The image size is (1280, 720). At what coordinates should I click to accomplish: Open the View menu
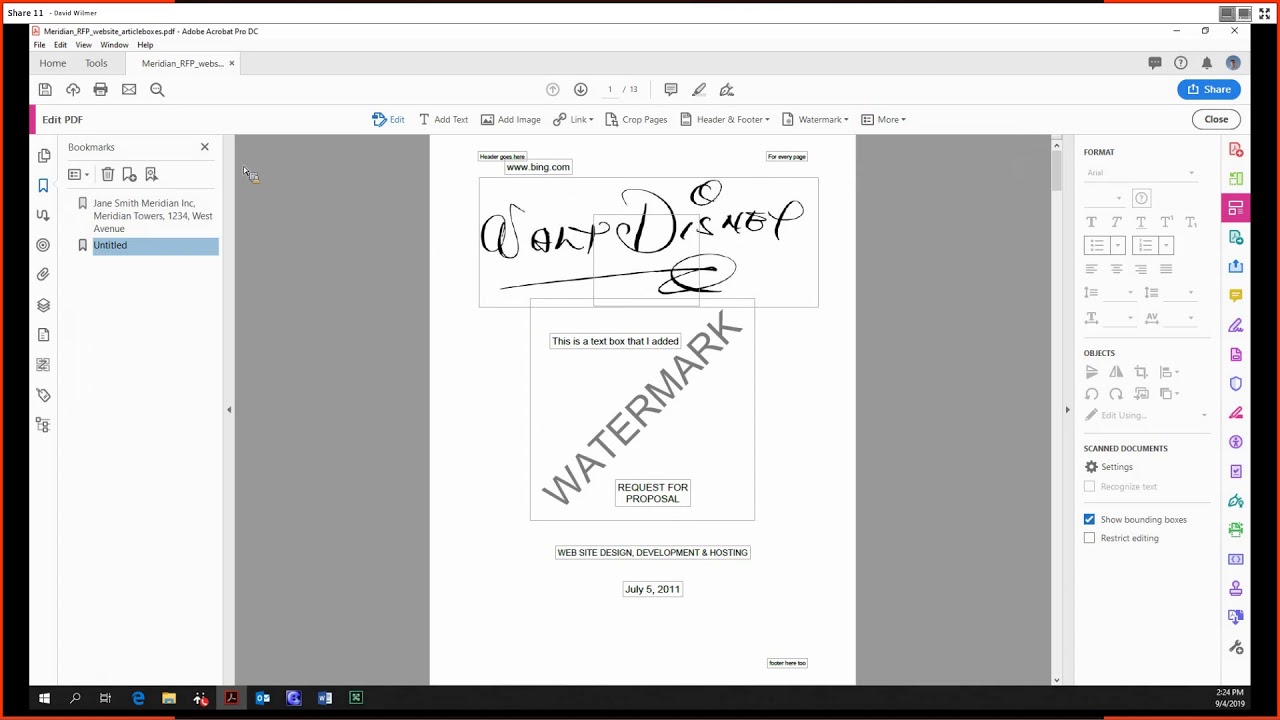(83, 45)
